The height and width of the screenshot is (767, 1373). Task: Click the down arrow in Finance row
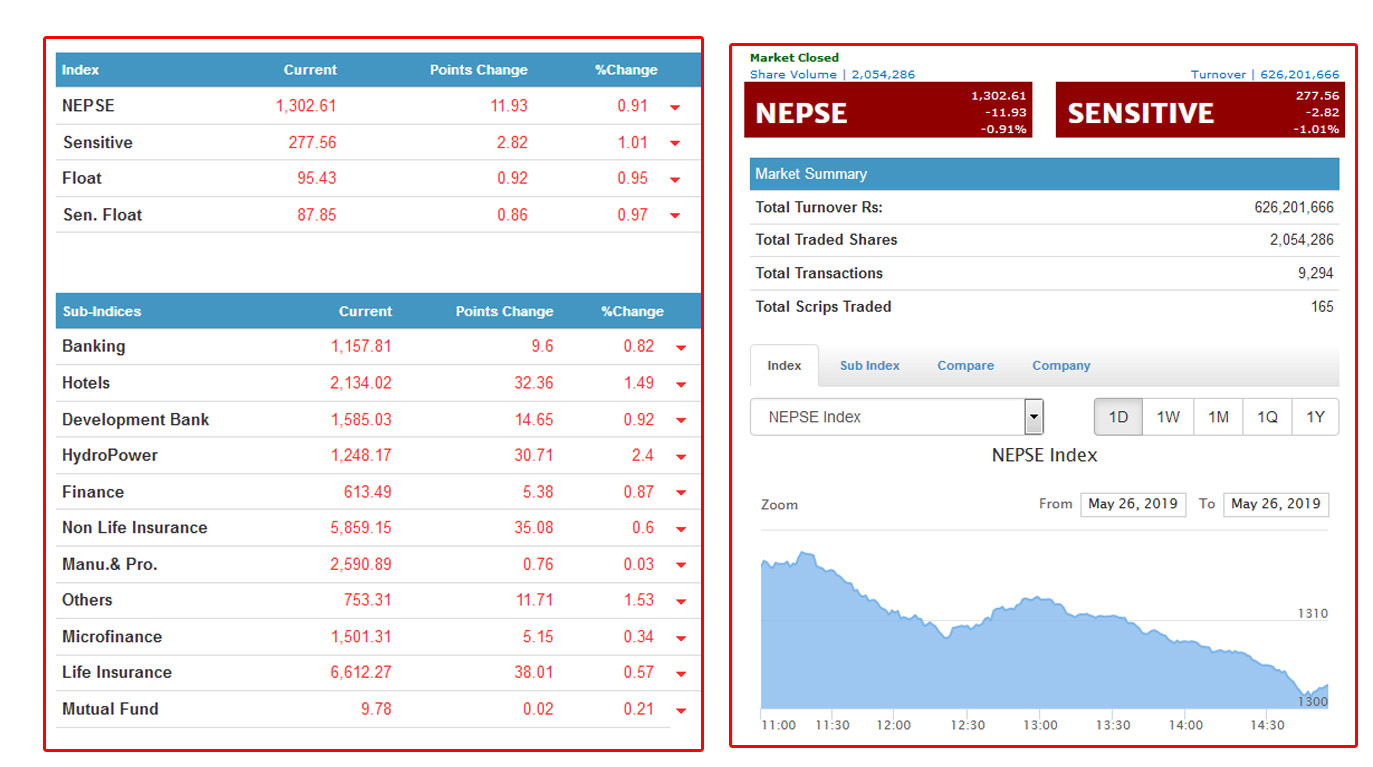pos(681,493)
